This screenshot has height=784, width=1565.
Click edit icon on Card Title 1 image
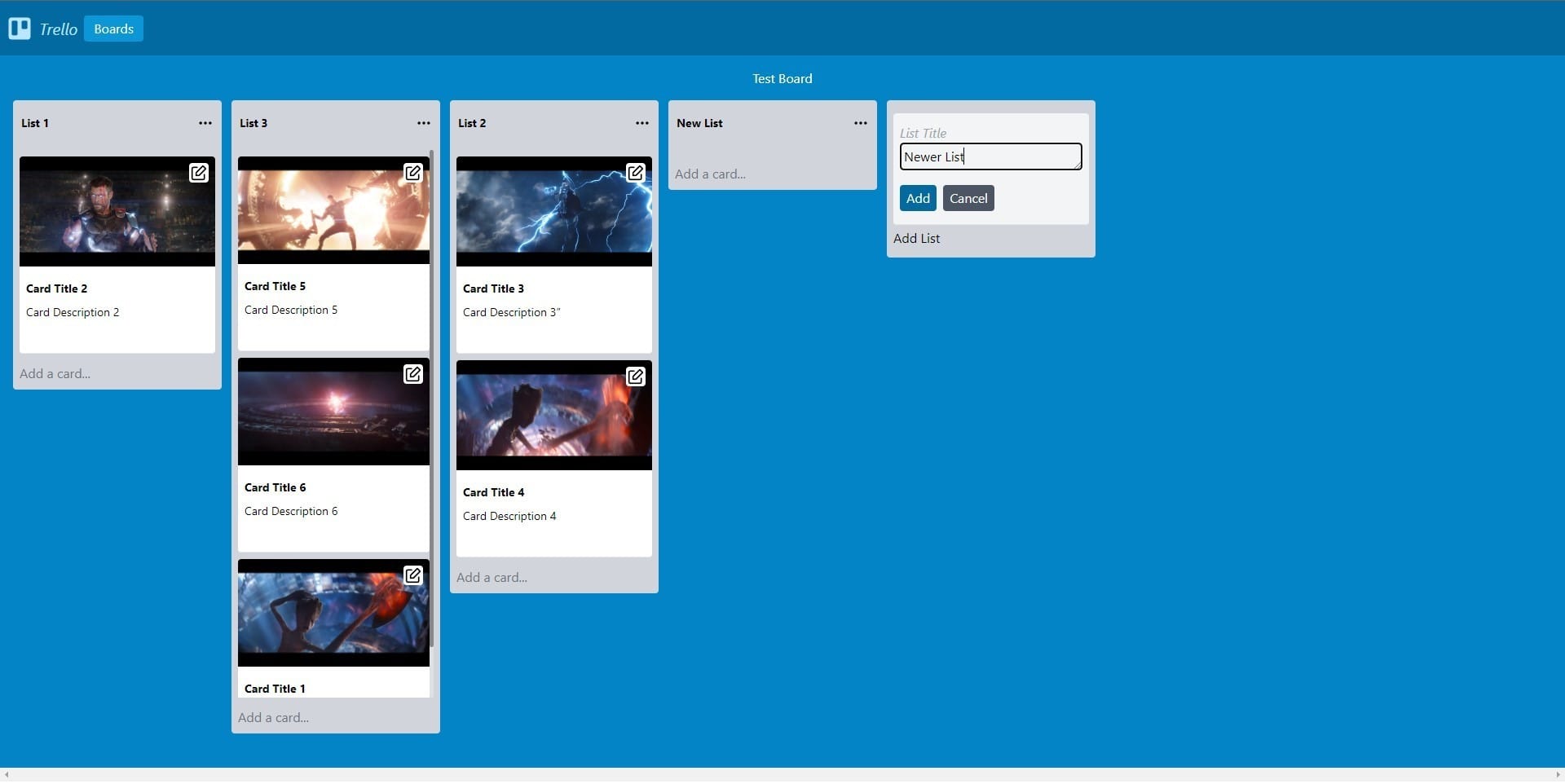[413, 575]
